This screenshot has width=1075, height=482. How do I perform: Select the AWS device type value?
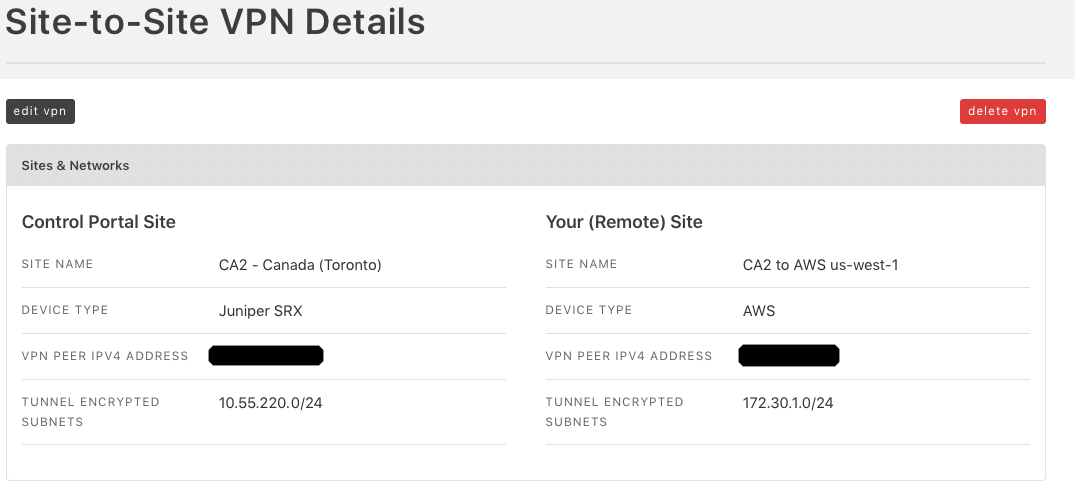point(759,311)
